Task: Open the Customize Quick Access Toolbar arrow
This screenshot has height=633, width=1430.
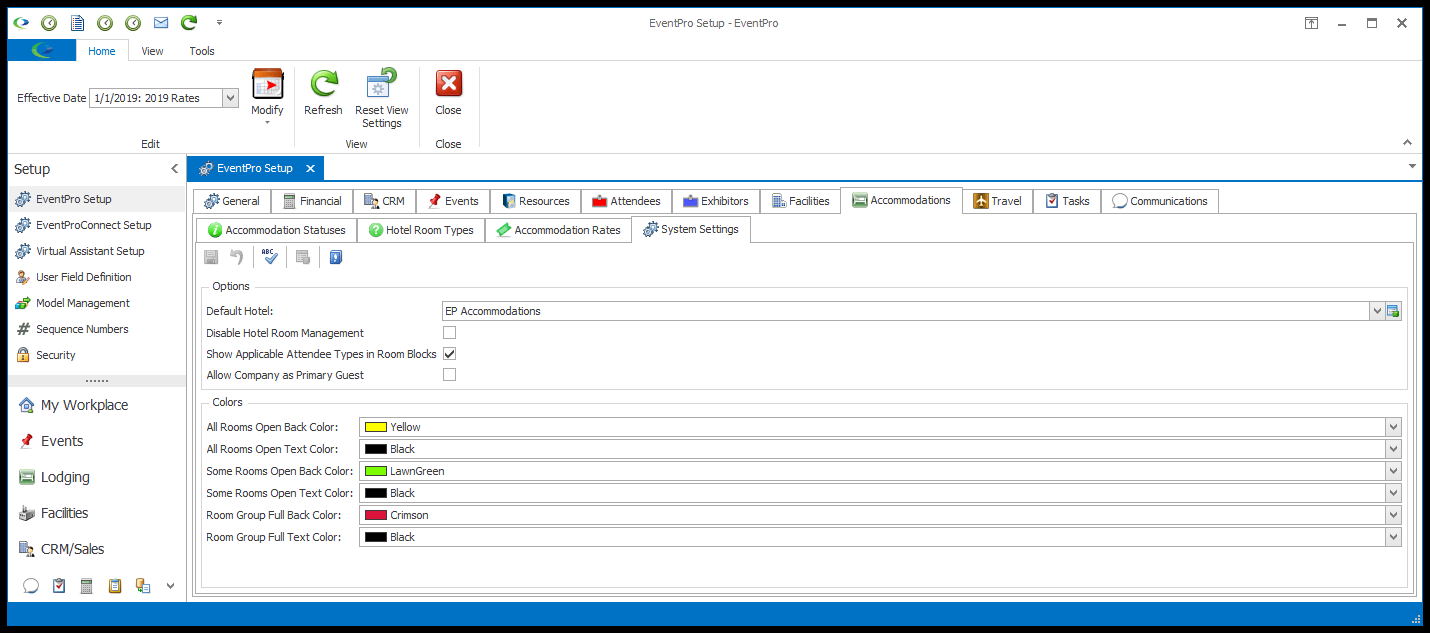Action: tap(219, 22)
